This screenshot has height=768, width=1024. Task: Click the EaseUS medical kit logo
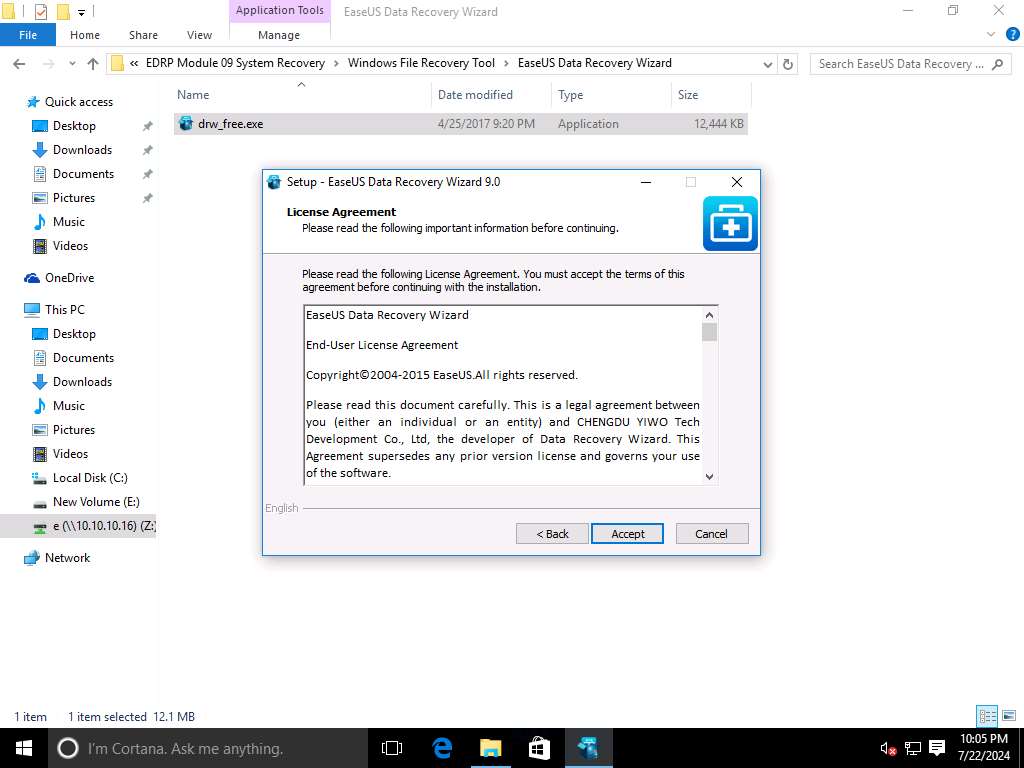click(x=730, y=223)
